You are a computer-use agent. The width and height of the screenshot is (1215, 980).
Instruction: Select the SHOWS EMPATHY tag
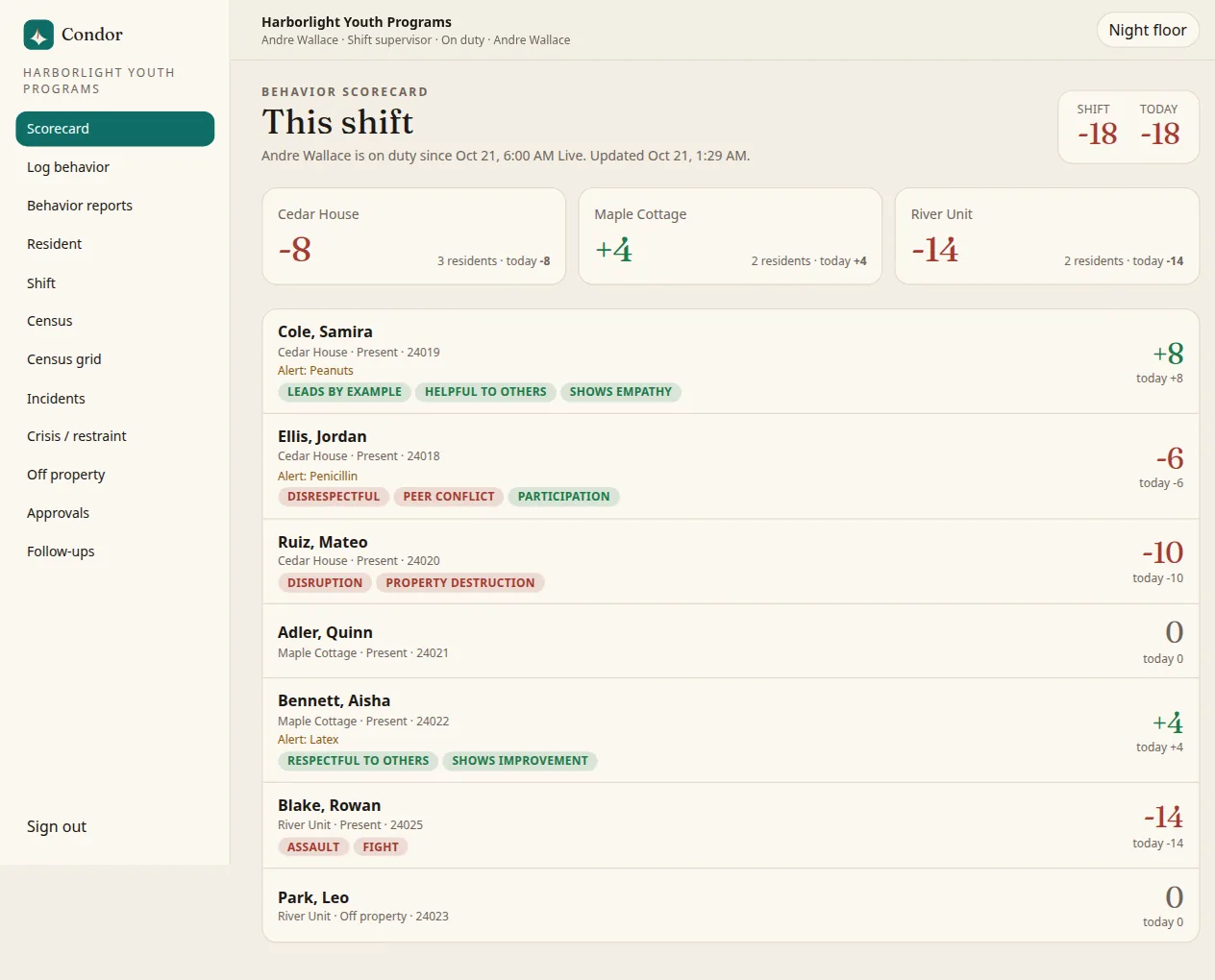point(621,392)
